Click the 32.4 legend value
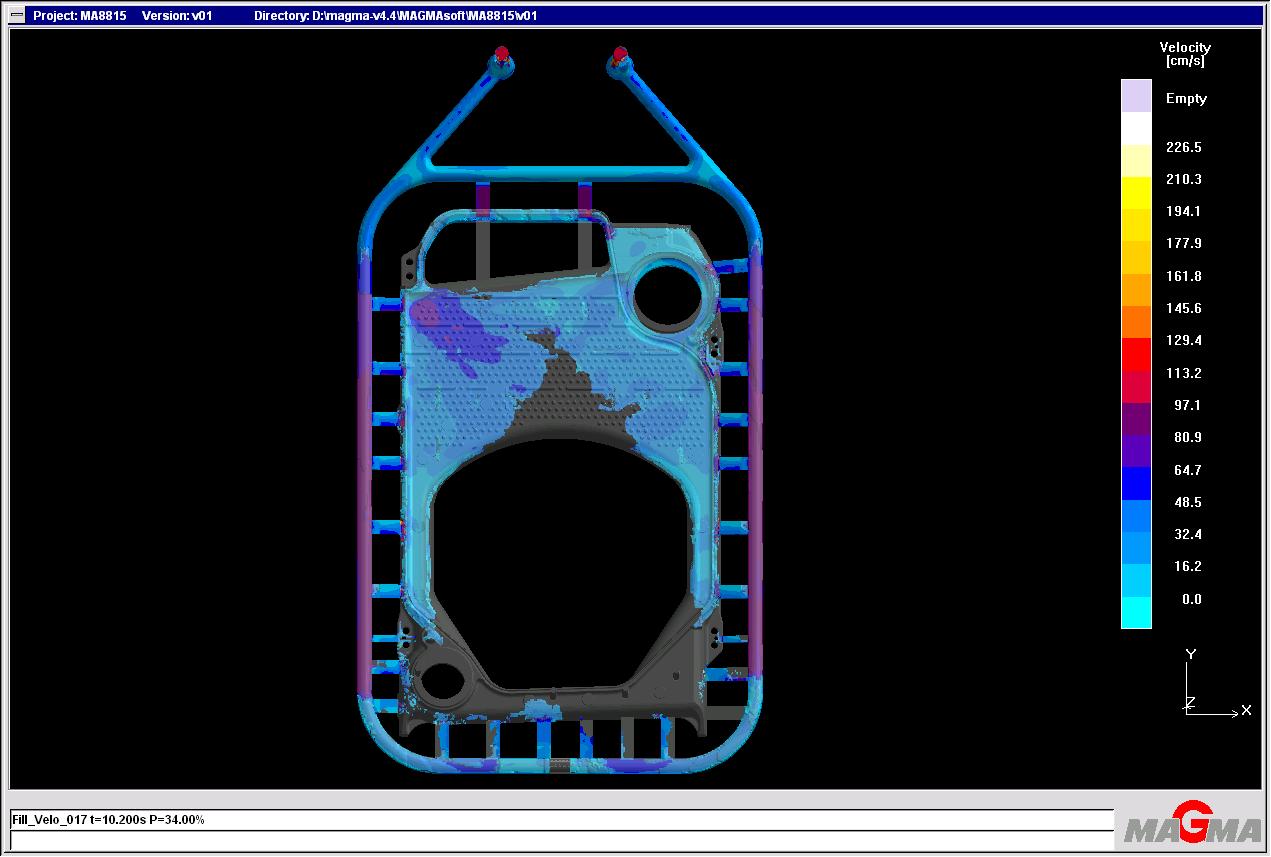Image resolution: width=1271 pixels, height=857 pixels. tap(1187, 534)
